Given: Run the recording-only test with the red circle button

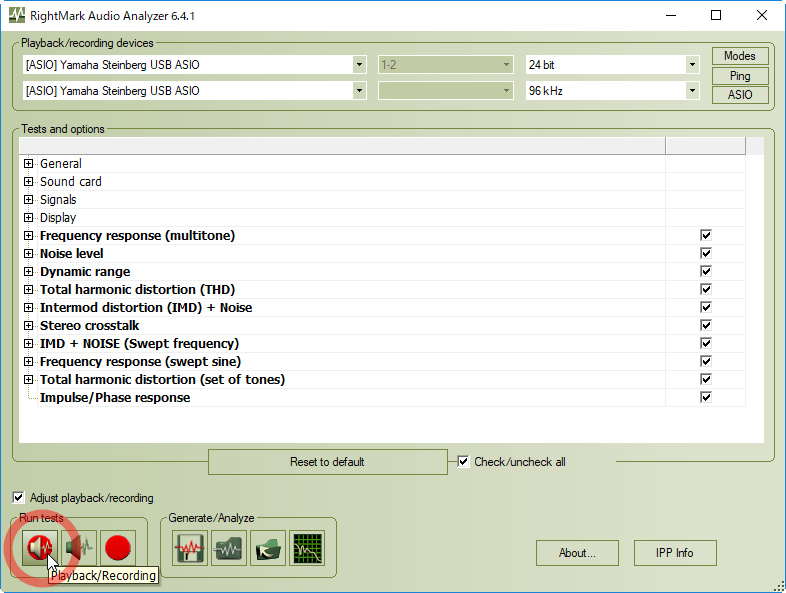Looking at the screenshot, I should click(x=118, y=548).
